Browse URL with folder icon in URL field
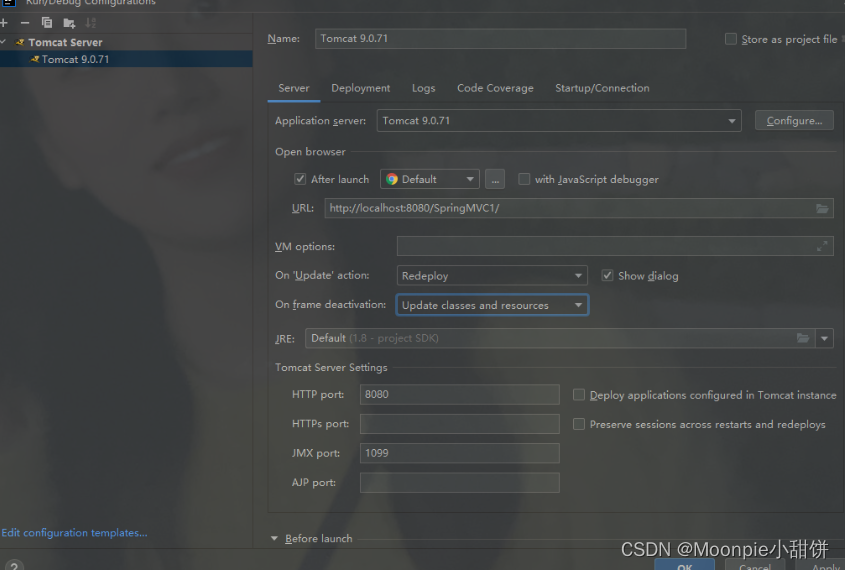Image resolution: width=845 pixels, height=570 pixels. [822, 208]
